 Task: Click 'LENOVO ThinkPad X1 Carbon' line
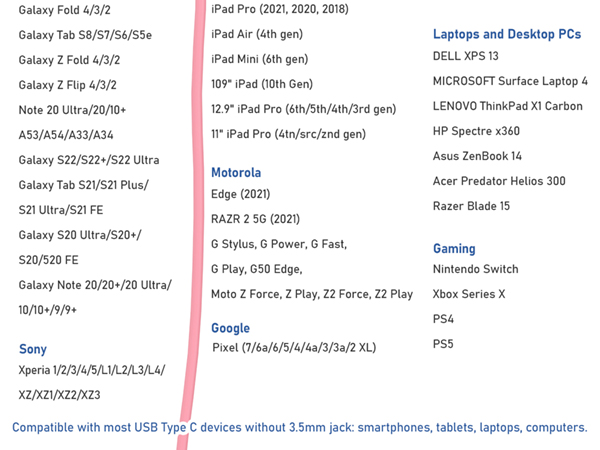point(508,106)
